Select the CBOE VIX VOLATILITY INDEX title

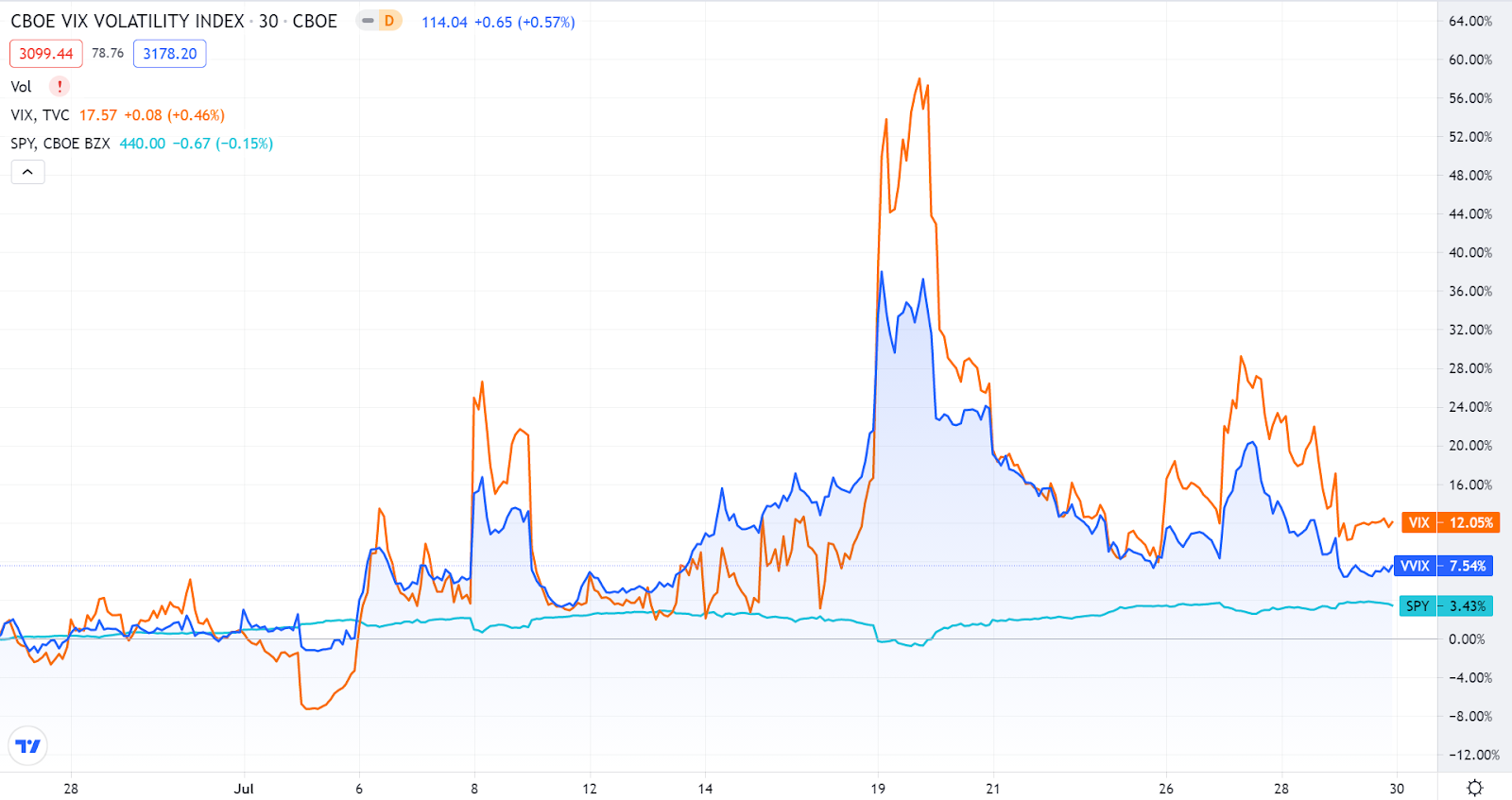pyautogui.click(x=128, y=21)
